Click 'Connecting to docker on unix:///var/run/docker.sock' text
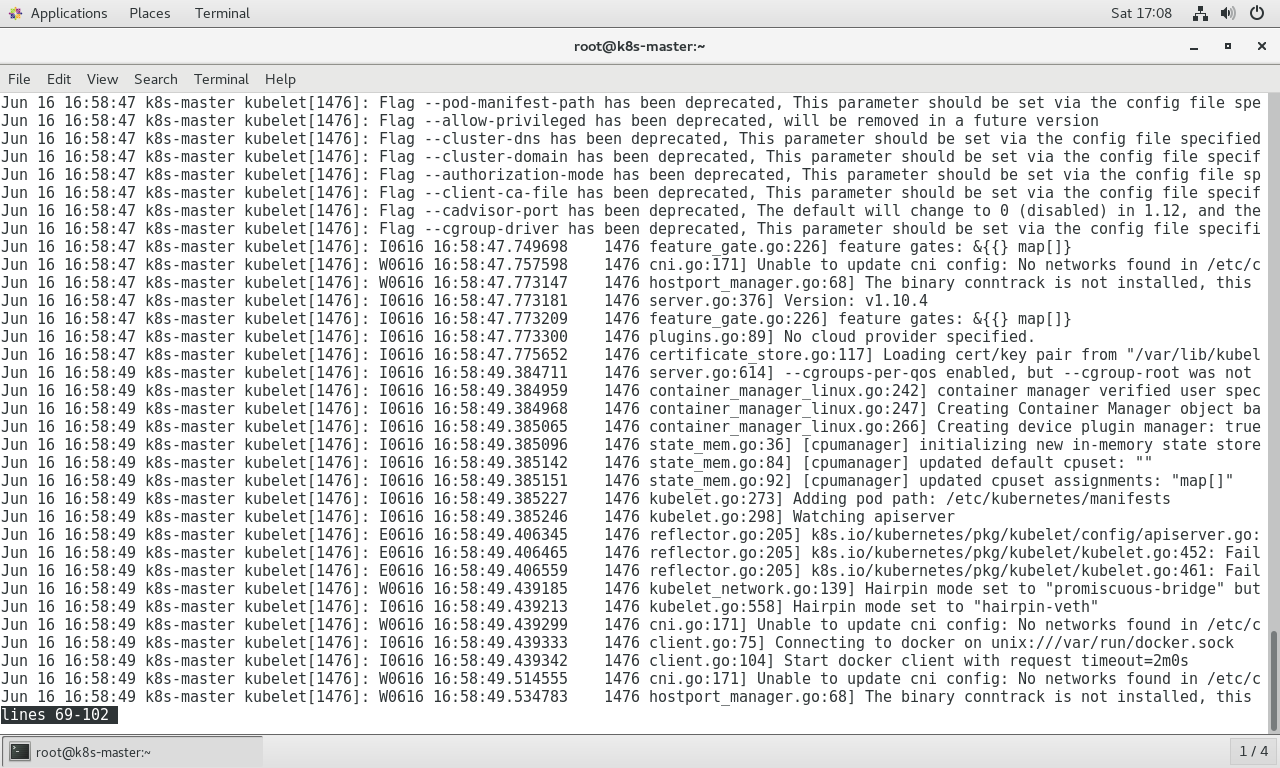The width and height of the screenshot is (1280, 768). (x=1005, y=643)
